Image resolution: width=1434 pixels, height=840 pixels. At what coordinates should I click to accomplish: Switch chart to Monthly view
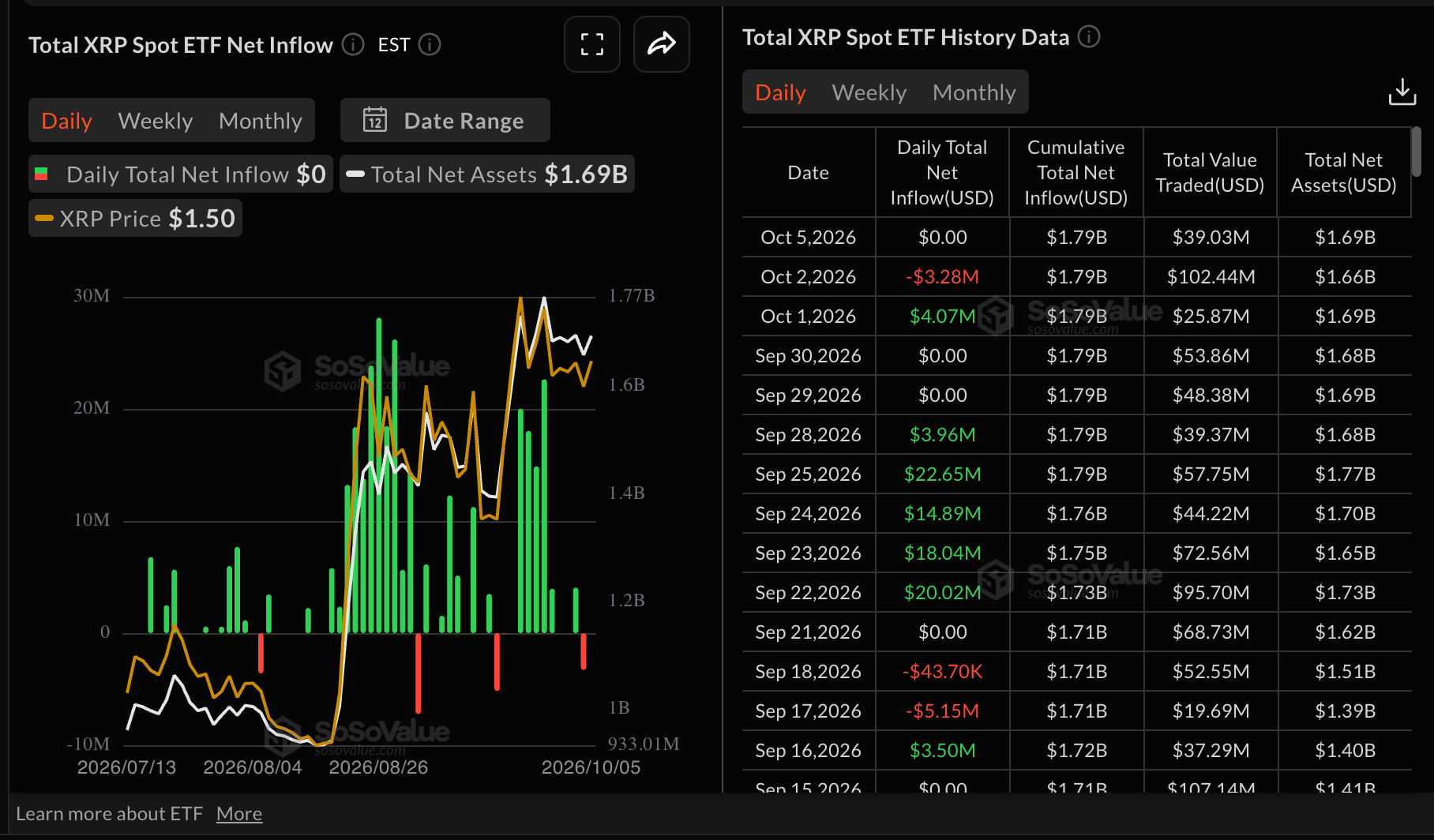click(261, 121)
